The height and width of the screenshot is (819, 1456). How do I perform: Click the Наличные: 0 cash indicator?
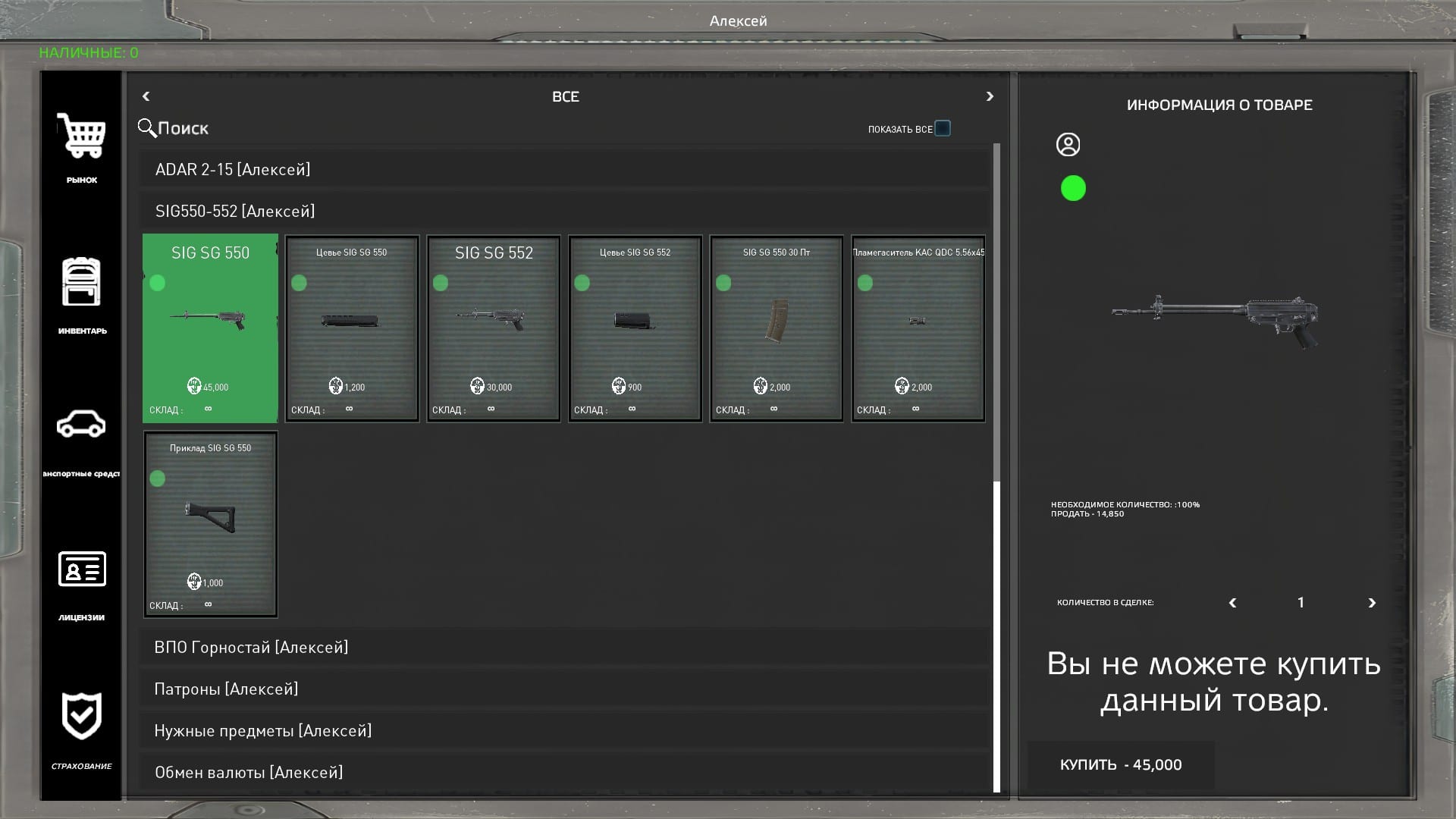click(89, 52)
